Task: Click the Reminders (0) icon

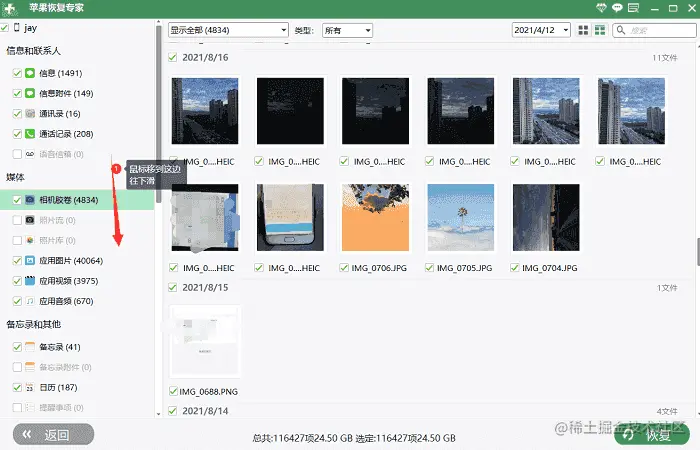Action: (x=30, y=407)
